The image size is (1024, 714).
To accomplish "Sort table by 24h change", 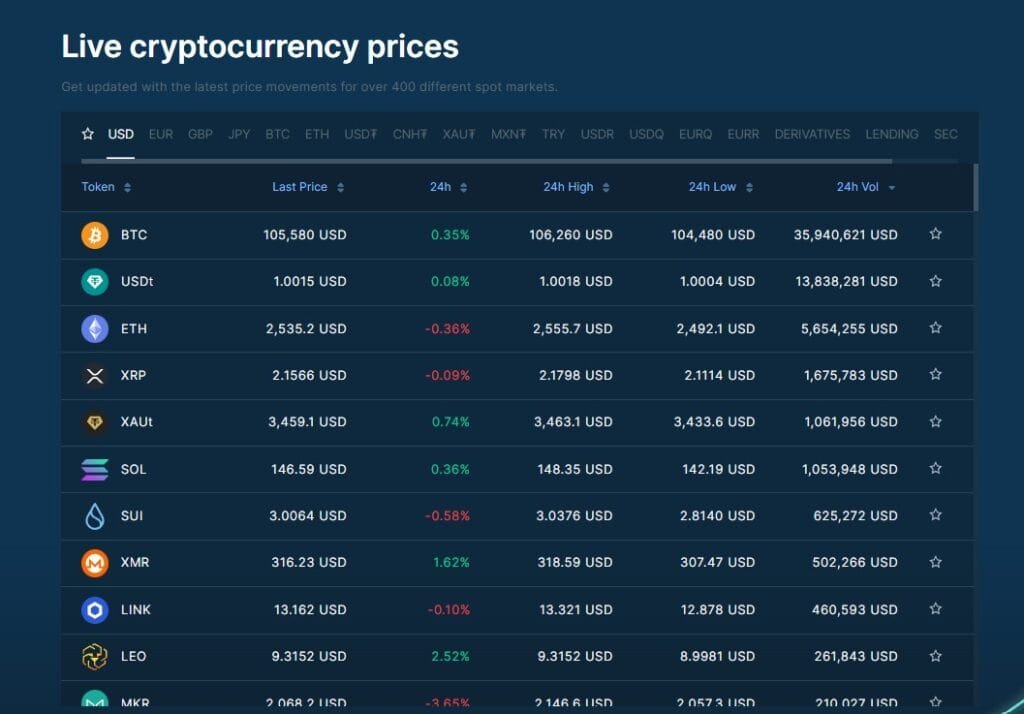I will 448,187.
